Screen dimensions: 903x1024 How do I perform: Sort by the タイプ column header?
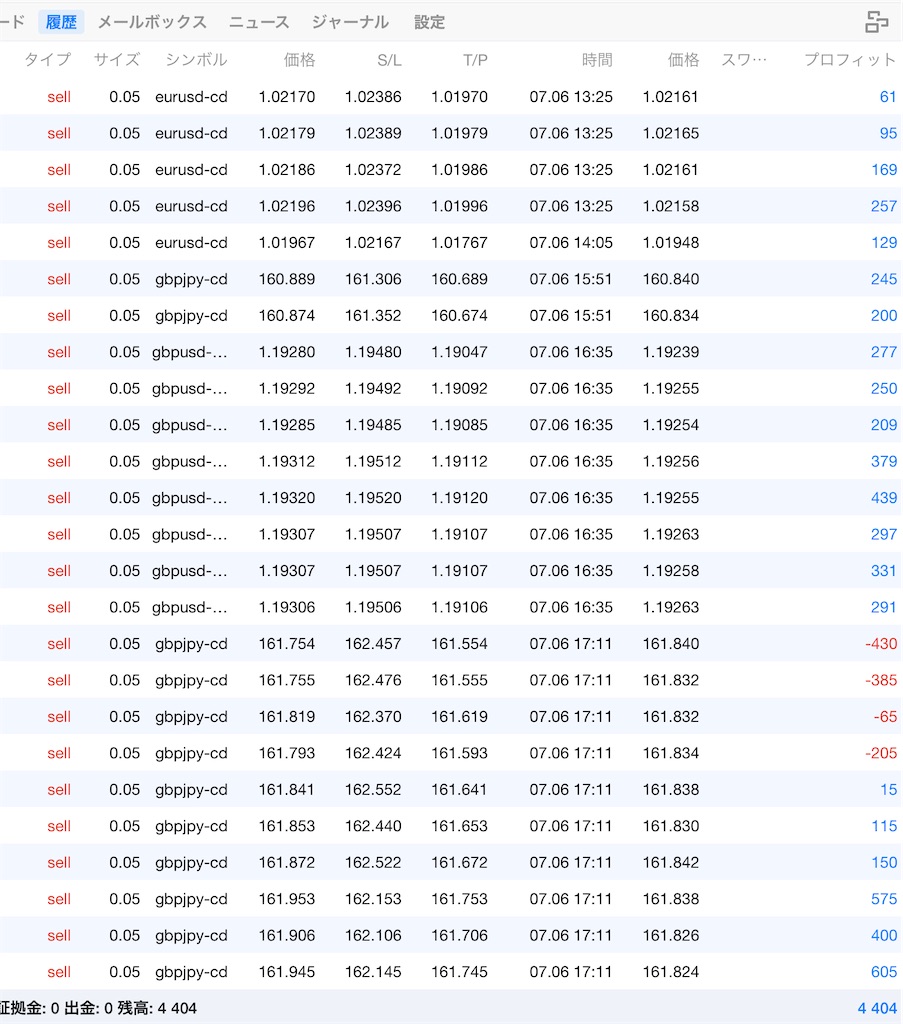coord(47,60)
